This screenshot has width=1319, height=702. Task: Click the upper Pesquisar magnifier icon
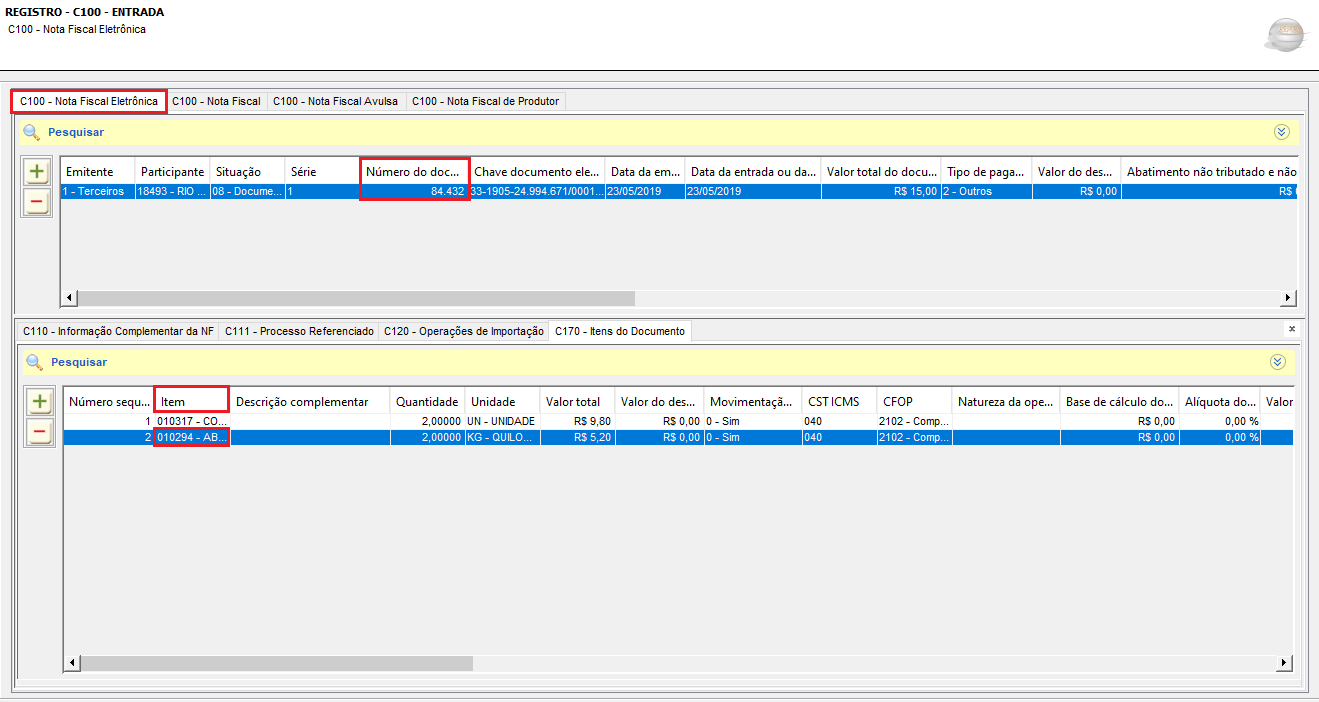[x=31, y=132]
